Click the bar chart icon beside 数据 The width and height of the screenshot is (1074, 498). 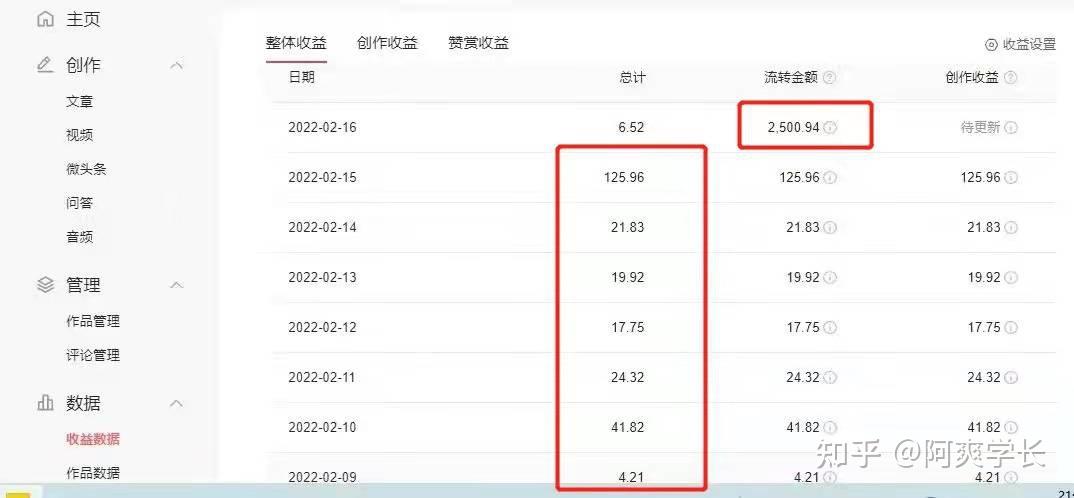point(45,403)
